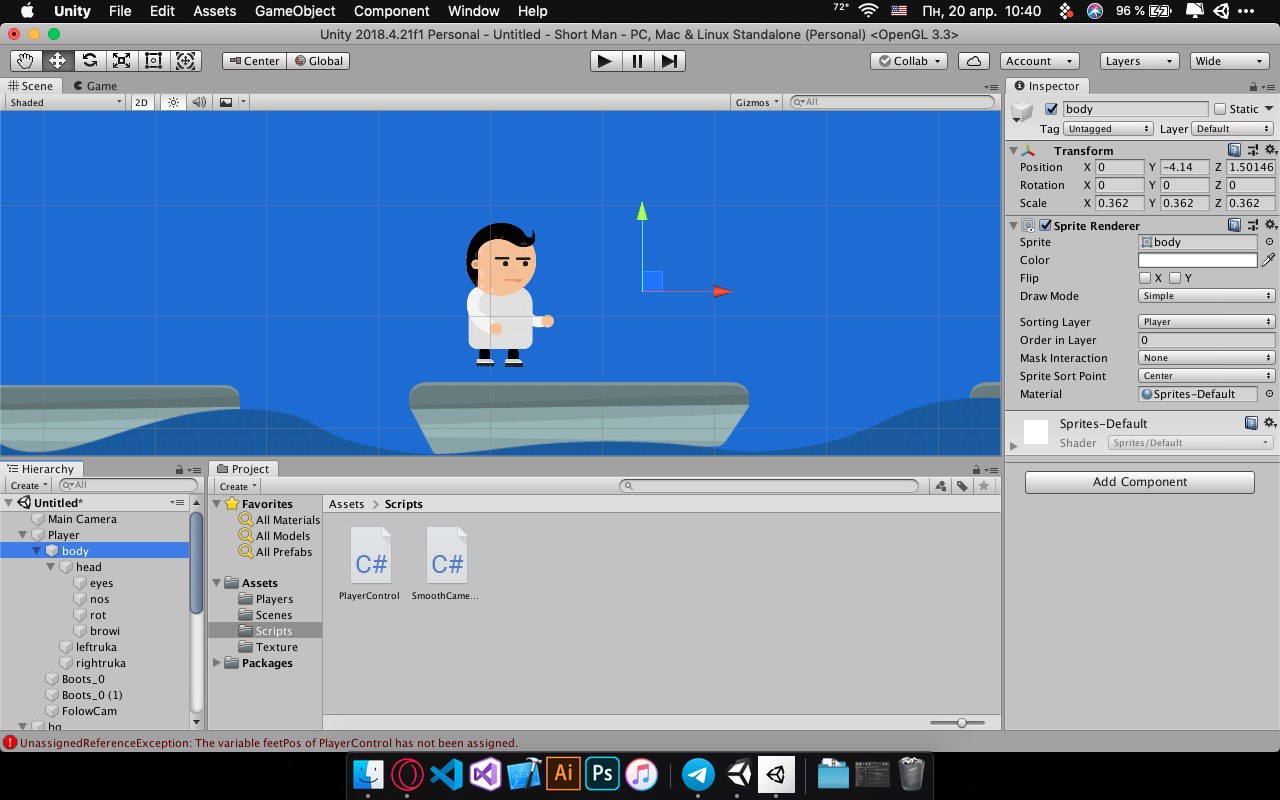The image size is (1280, 800).
Task: Open Sprite Renderer settings gear
Action: (1270, 226)
